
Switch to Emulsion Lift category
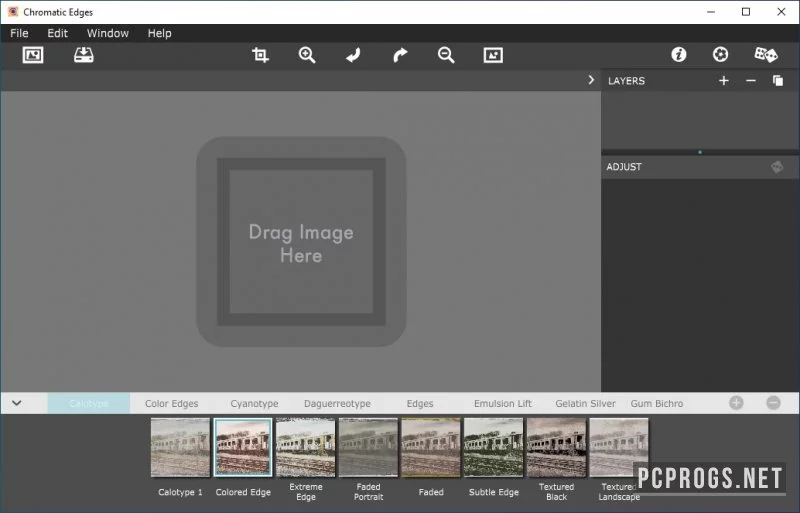503,403
